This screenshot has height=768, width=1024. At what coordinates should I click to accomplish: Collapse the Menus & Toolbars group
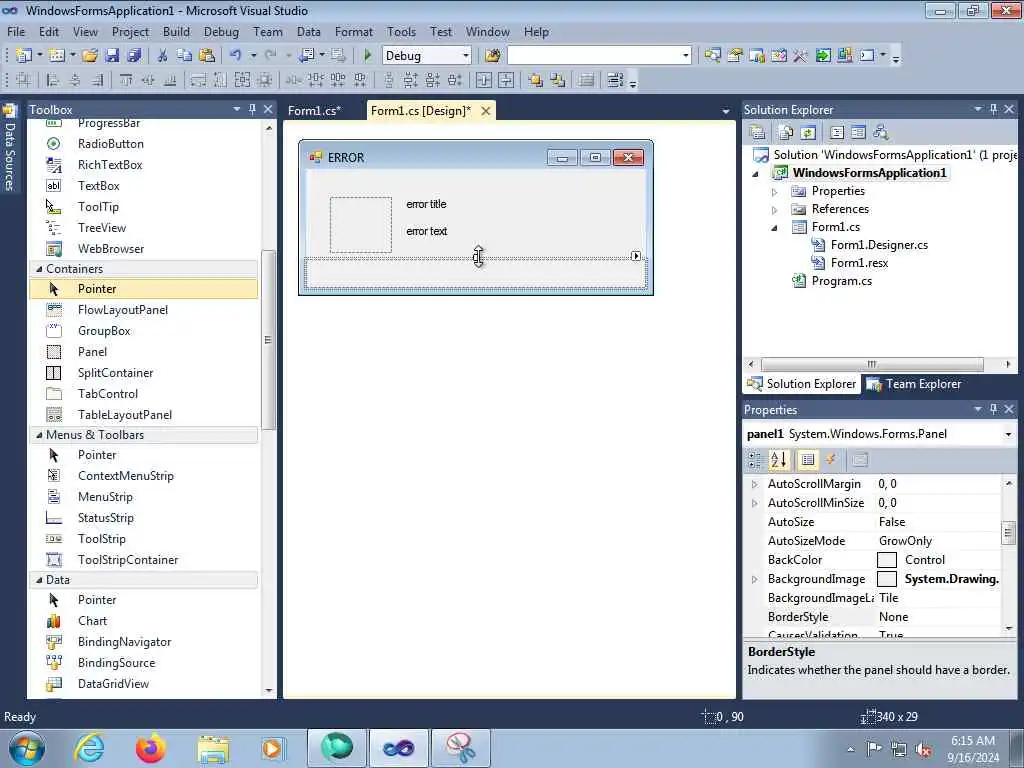pos(39,434)
